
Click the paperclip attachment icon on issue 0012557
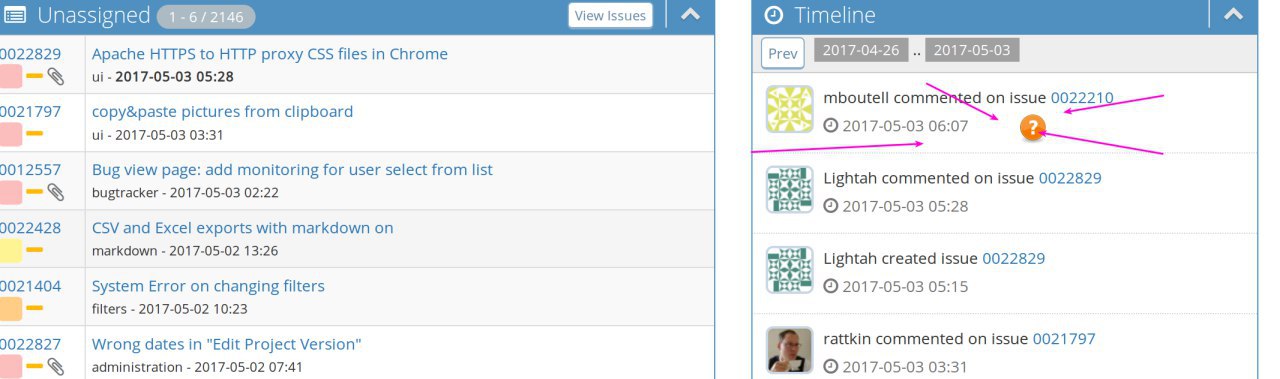pos(56,192)
